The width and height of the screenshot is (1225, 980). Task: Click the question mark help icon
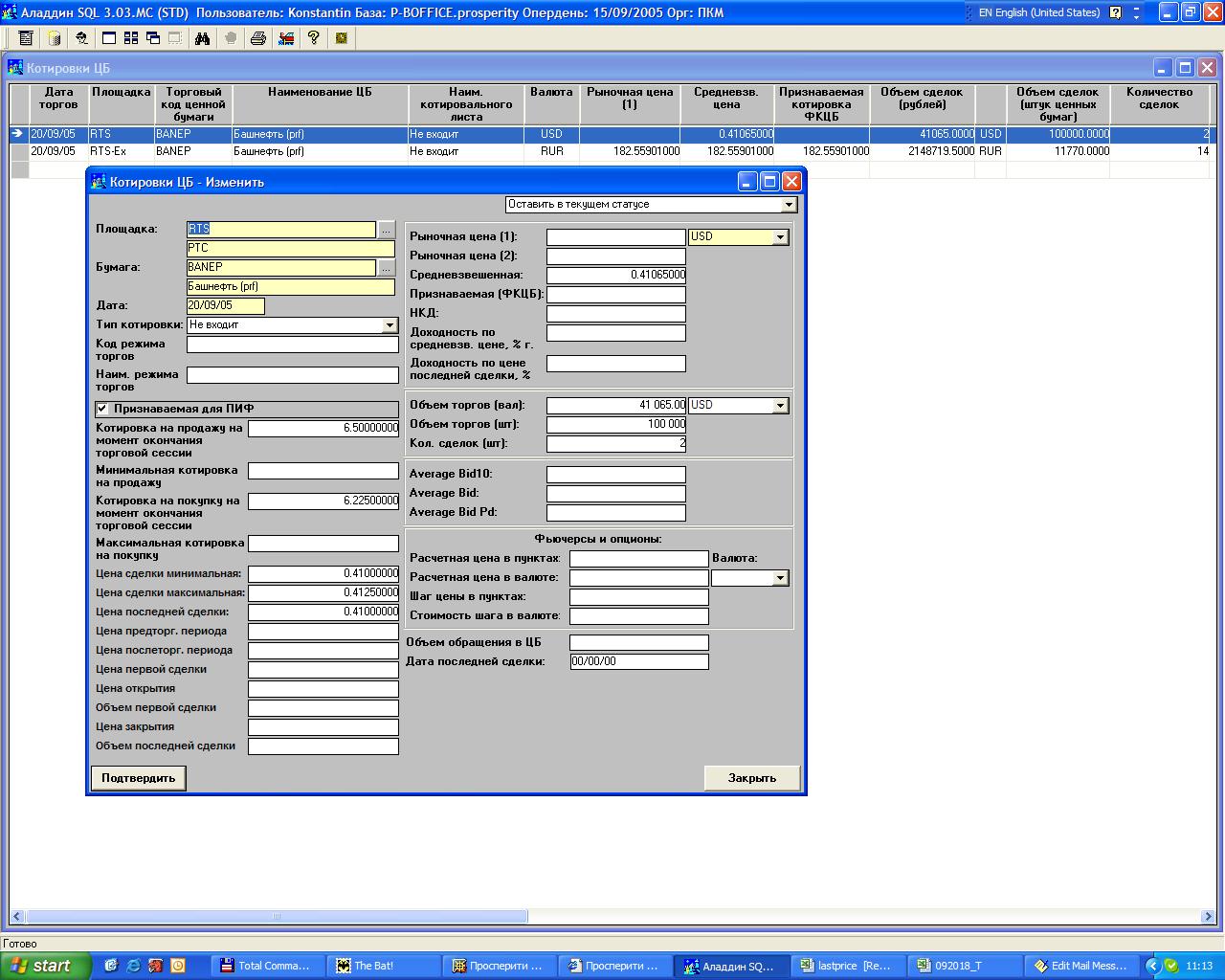pos(313,38)
